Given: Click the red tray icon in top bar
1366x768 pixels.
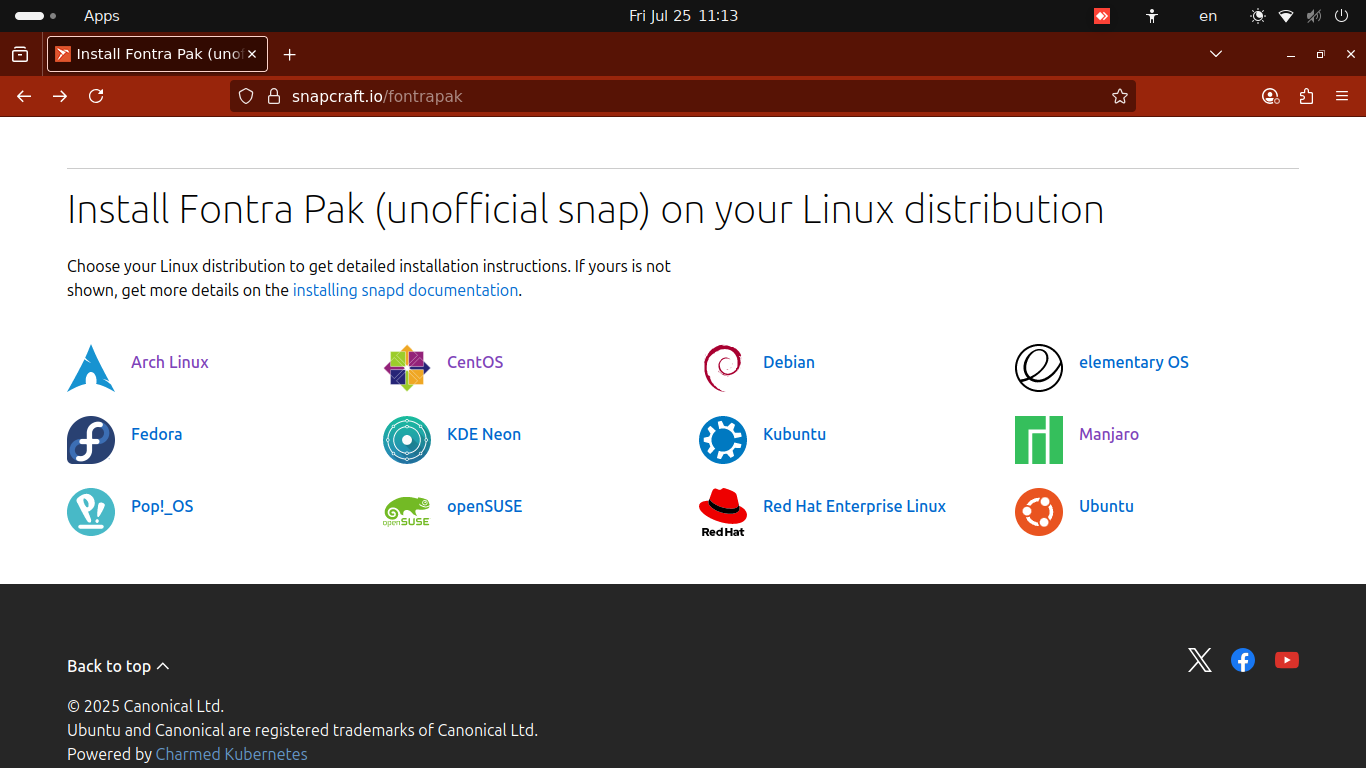Looking at the screenshot, I should coord(1102,16).
